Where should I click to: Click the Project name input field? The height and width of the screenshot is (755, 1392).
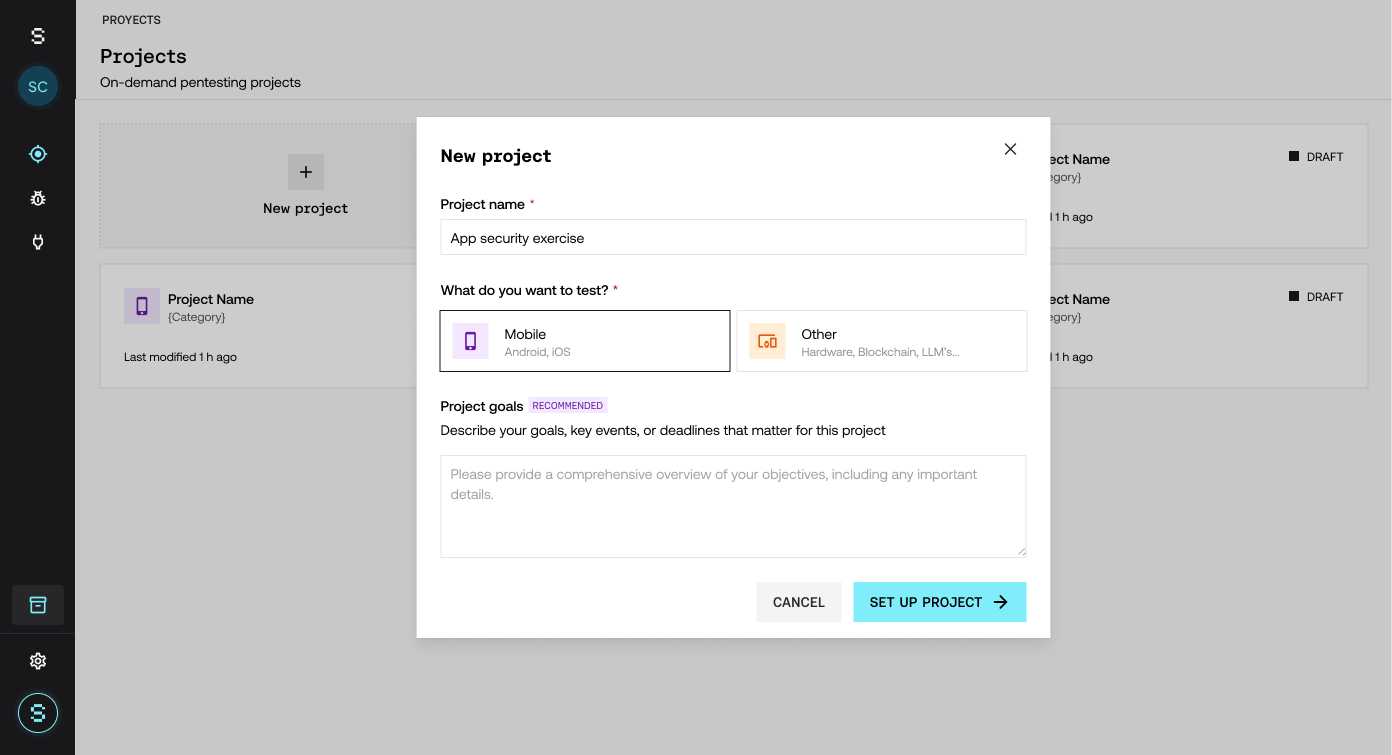point(733,238)
